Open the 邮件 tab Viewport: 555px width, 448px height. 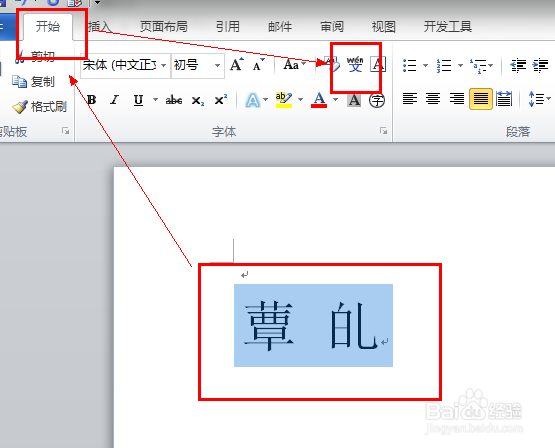click(280, 27)
